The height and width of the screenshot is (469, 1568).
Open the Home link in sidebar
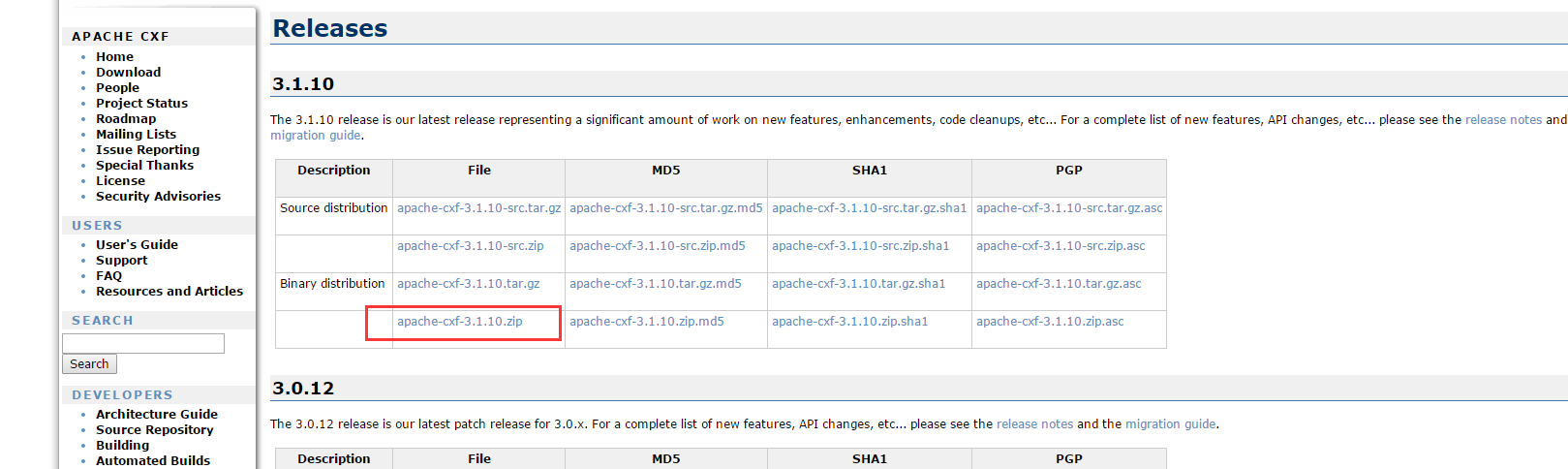coord(114,57)
